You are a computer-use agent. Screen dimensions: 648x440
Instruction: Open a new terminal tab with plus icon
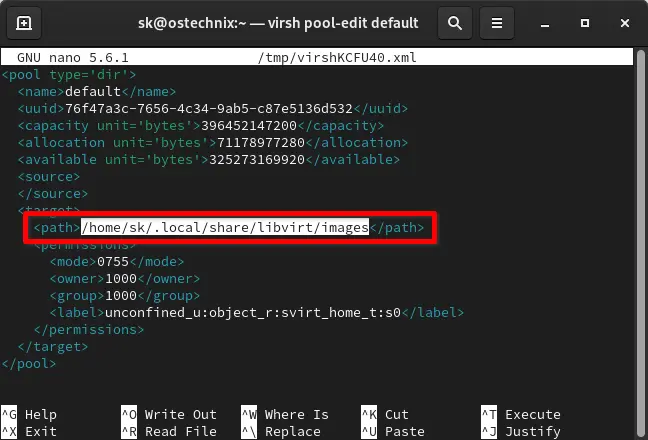tap(24, 23)
